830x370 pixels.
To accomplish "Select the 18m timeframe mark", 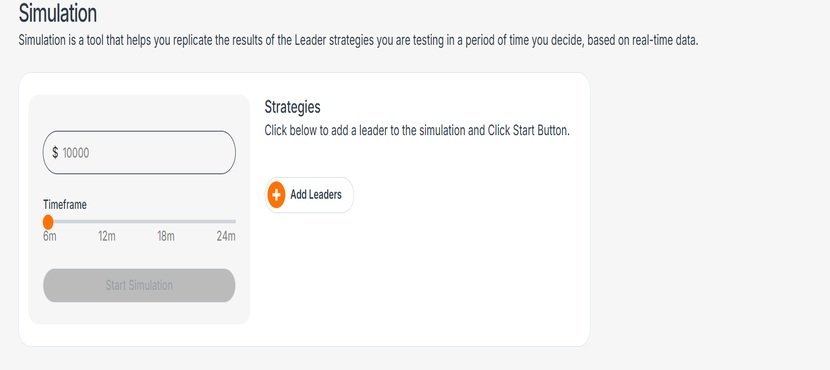I will coord(166,236).
